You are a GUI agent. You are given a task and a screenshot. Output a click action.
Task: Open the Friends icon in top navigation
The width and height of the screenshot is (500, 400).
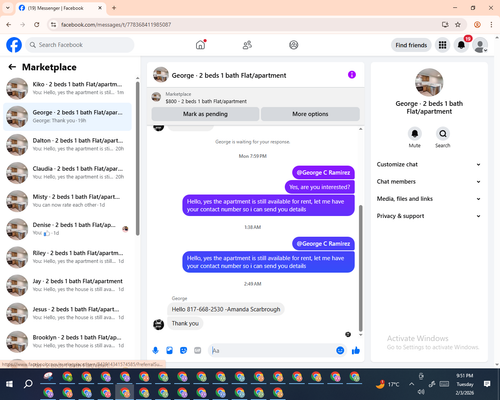coord(247,45)
